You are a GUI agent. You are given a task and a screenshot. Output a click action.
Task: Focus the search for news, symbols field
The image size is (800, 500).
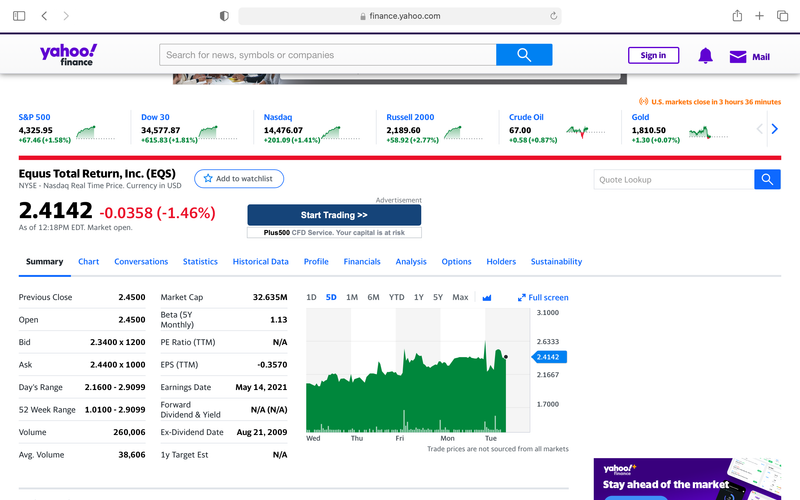(328, 55)
